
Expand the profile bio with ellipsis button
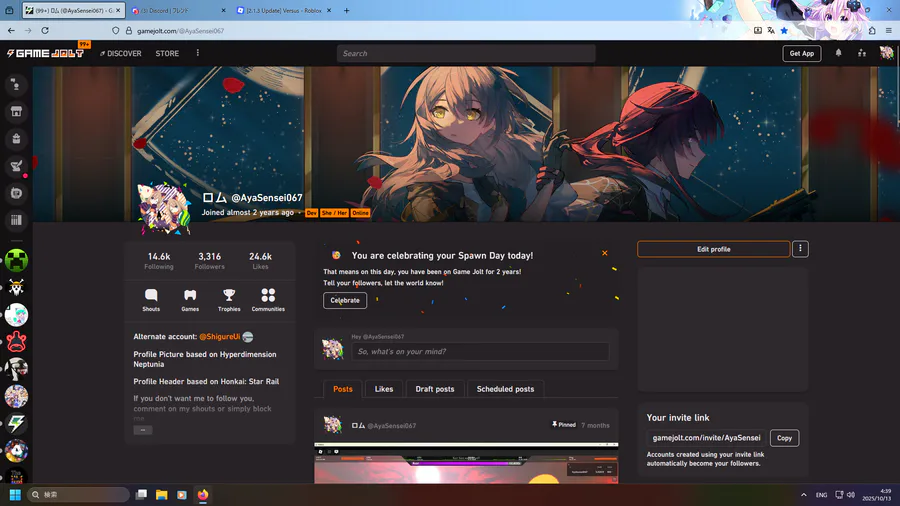click(143, 430)
